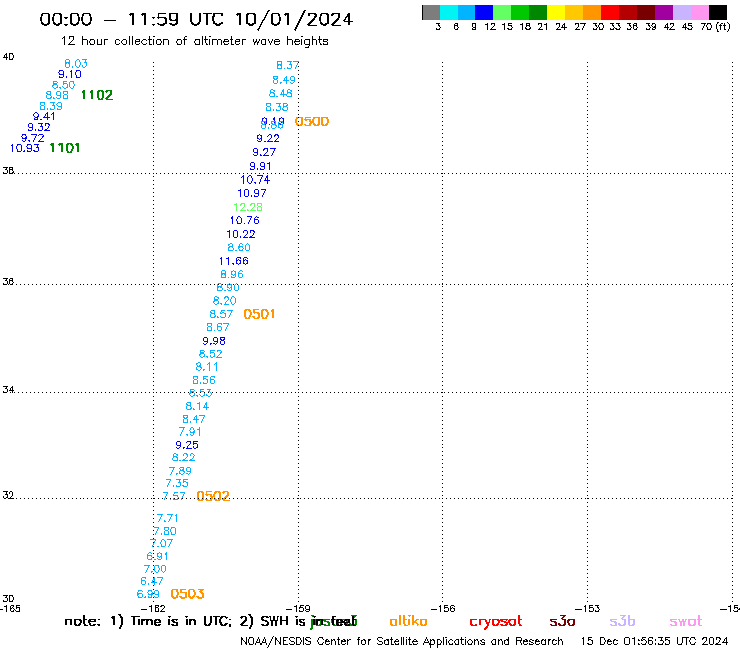Click the 9.32 wave height value
Viewport: 740px width, 650px height.
coord(39,127)
